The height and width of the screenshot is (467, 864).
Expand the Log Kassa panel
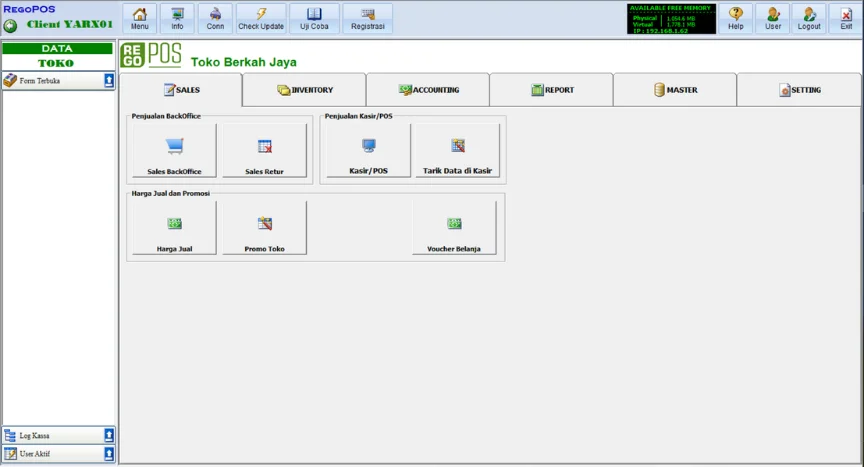pyautogui.click(x=109, y=436)
